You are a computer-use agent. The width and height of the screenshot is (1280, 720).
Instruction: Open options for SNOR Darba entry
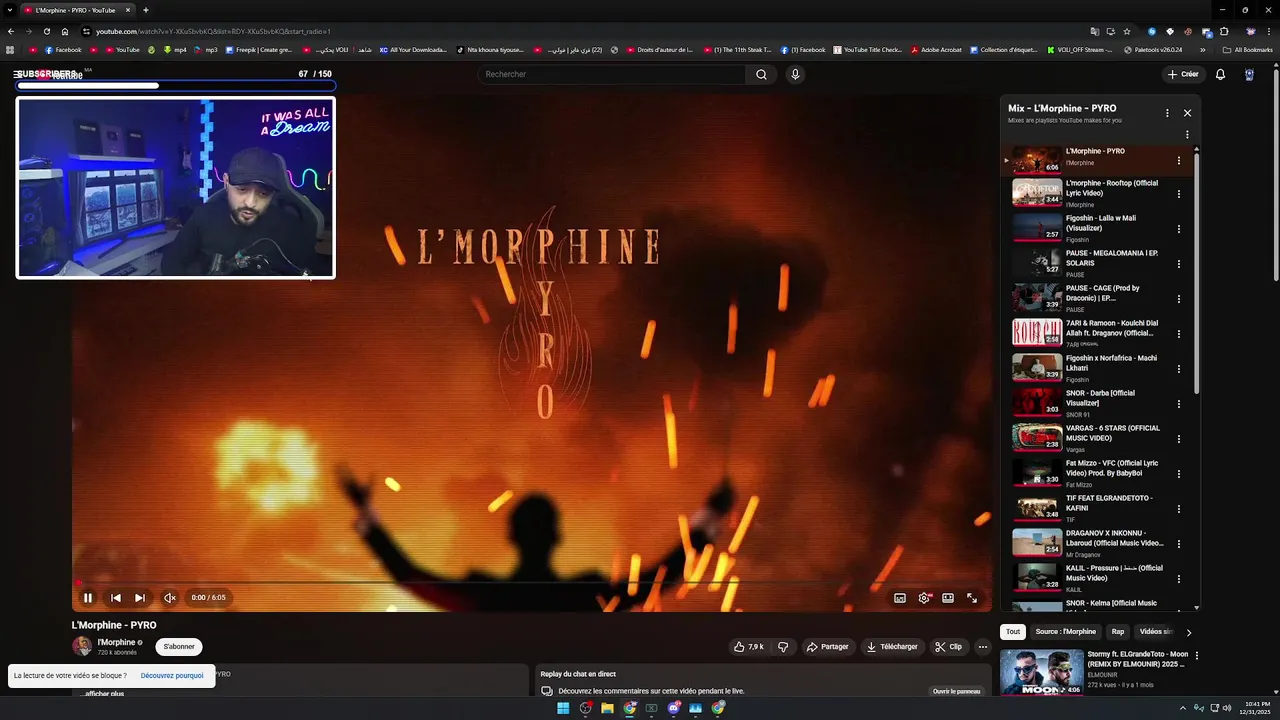coord(1179,404)
